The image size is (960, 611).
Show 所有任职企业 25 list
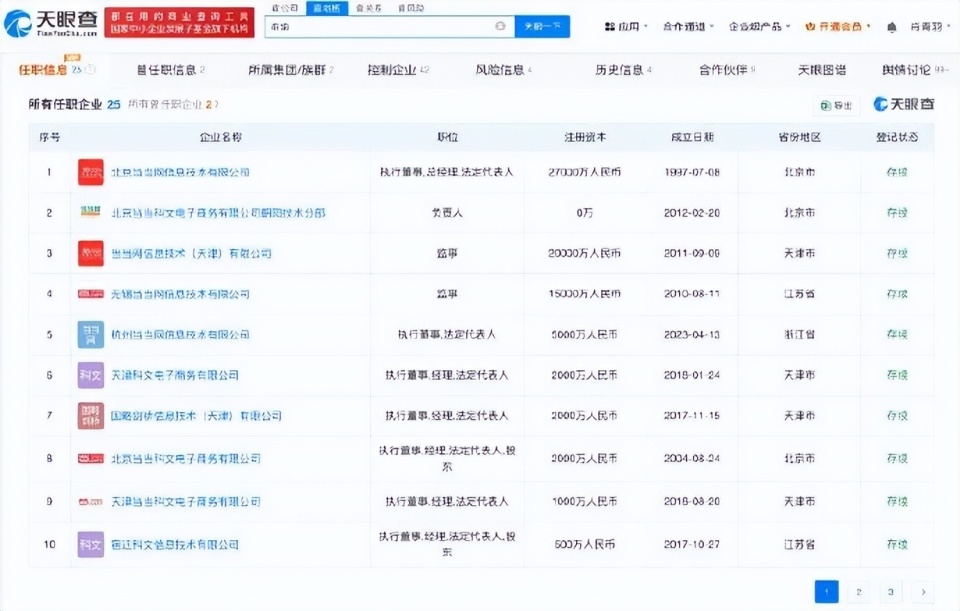(x=74, y=105)
